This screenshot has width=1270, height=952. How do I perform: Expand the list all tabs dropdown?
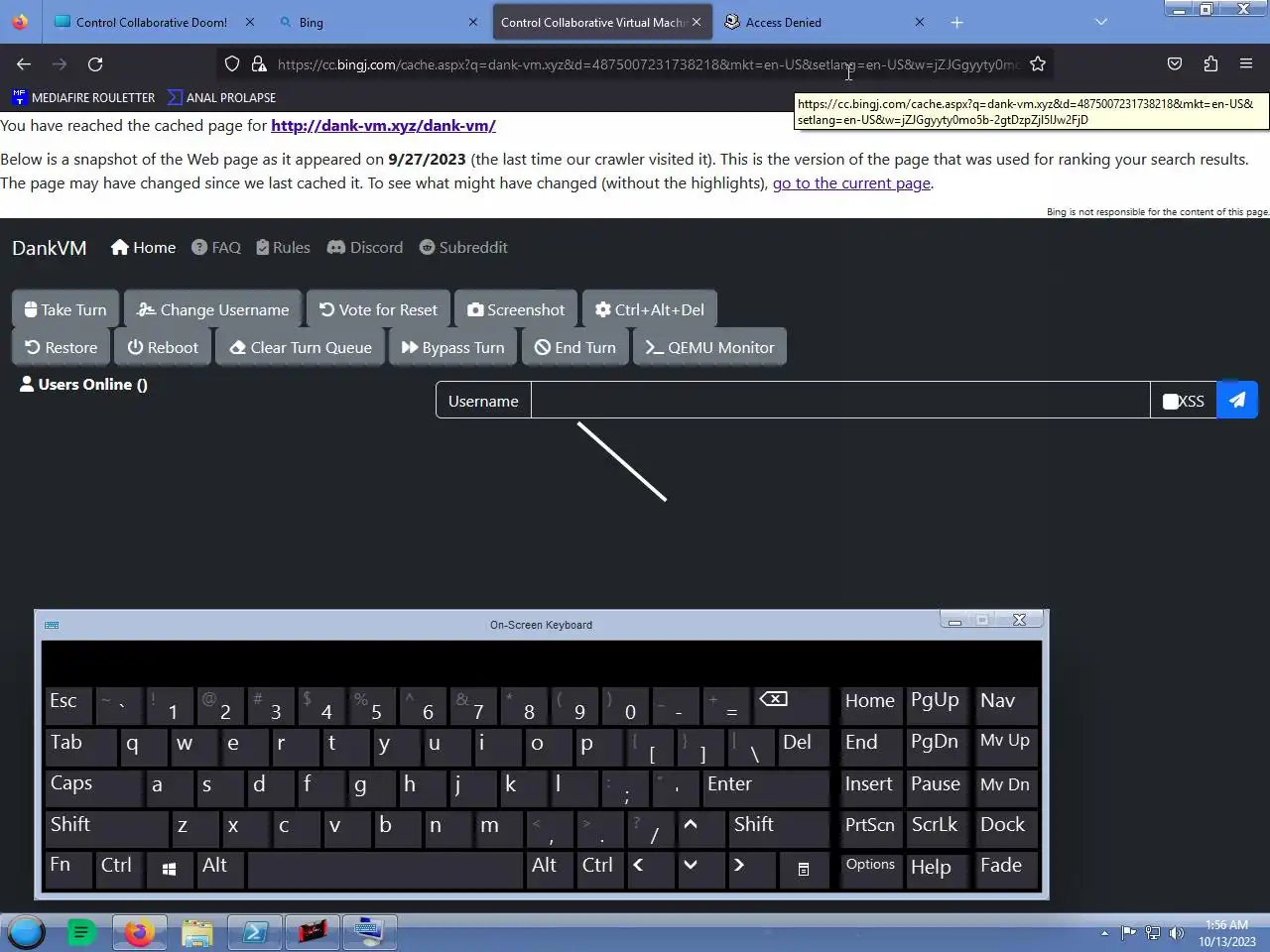click(x=1100, y=22)
